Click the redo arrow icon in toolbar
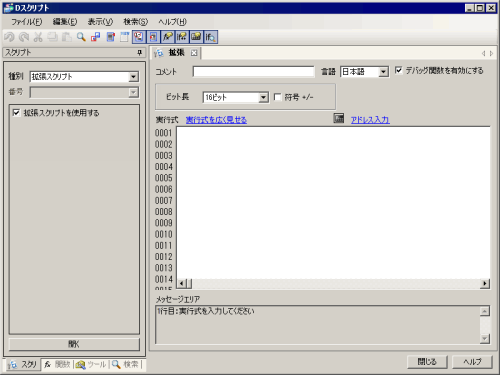The image size is (500, 375). coord(24,37)
